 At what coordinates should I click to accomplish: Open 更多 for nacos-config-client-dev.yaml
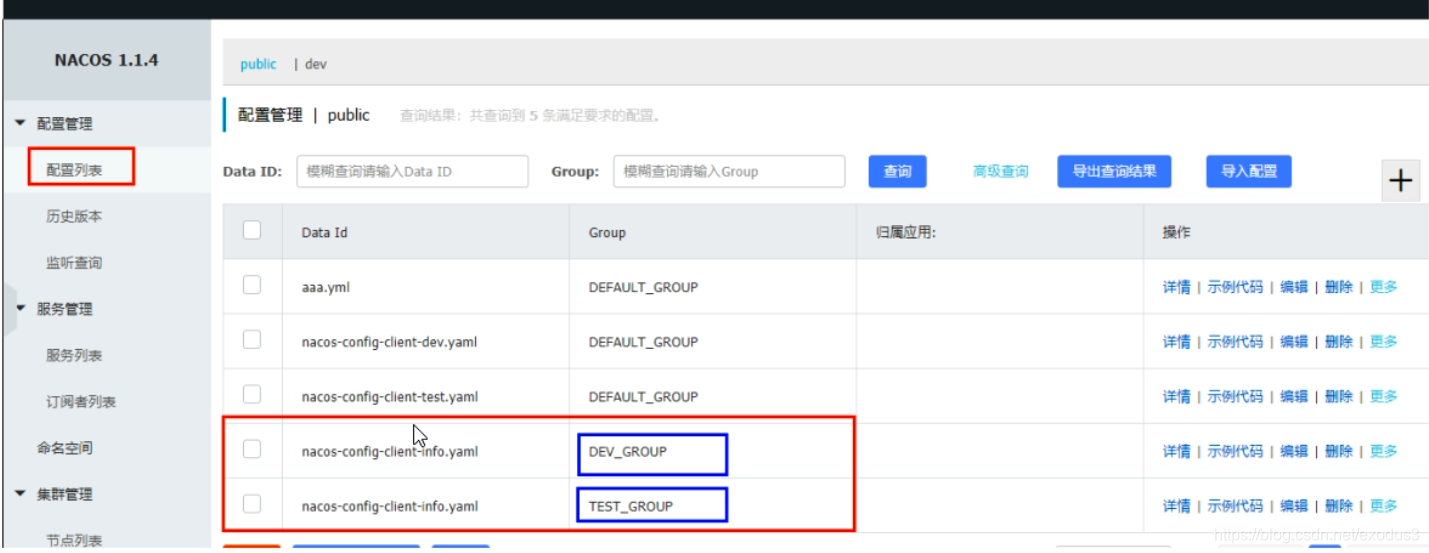pyautogui.click(x=1384, y=341)
